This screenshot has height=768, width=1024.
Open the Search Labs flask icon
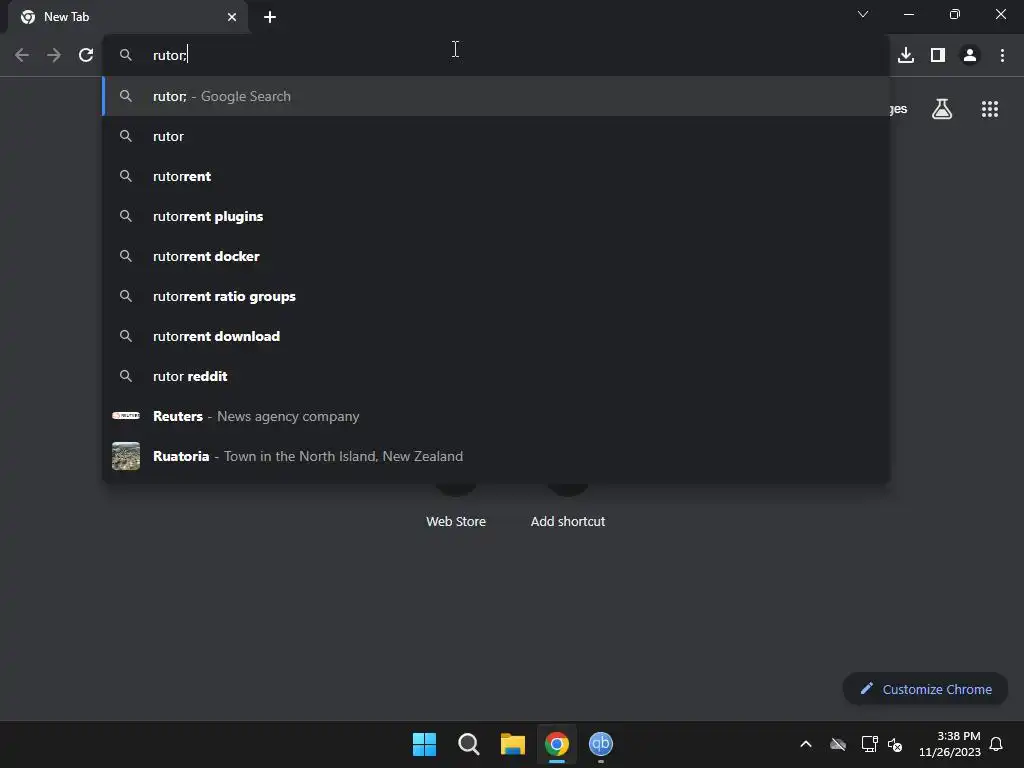coord(942,109)
